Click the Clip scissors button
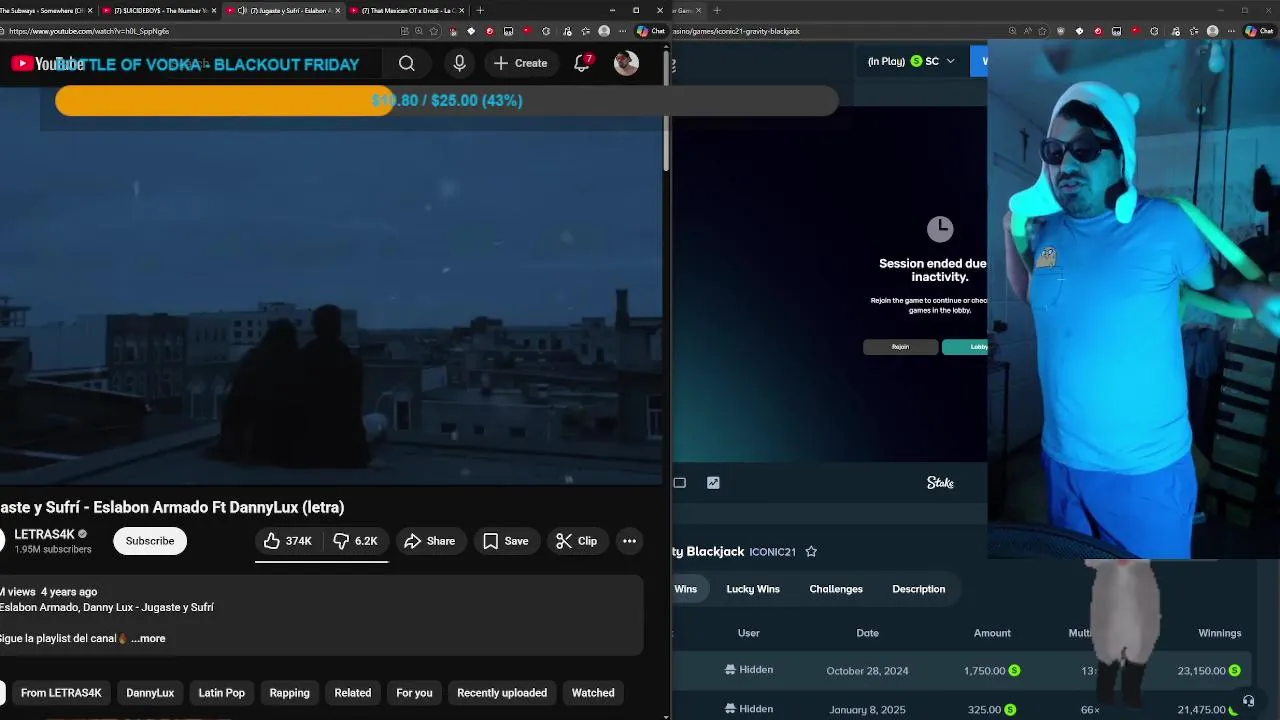This screenshot has height=720, width=1280. pyautogui.click(x=576, y=541)
